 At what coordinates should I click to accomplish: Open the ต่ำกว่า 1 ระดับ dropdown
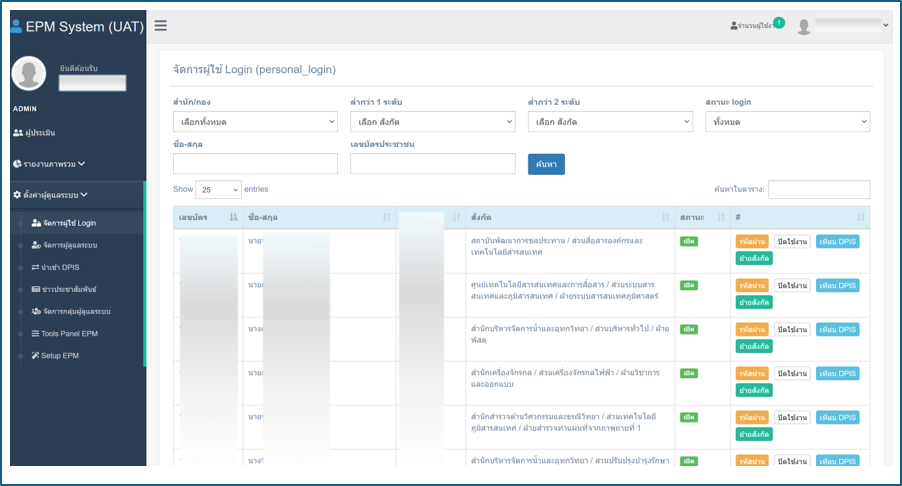pos(433,122)
